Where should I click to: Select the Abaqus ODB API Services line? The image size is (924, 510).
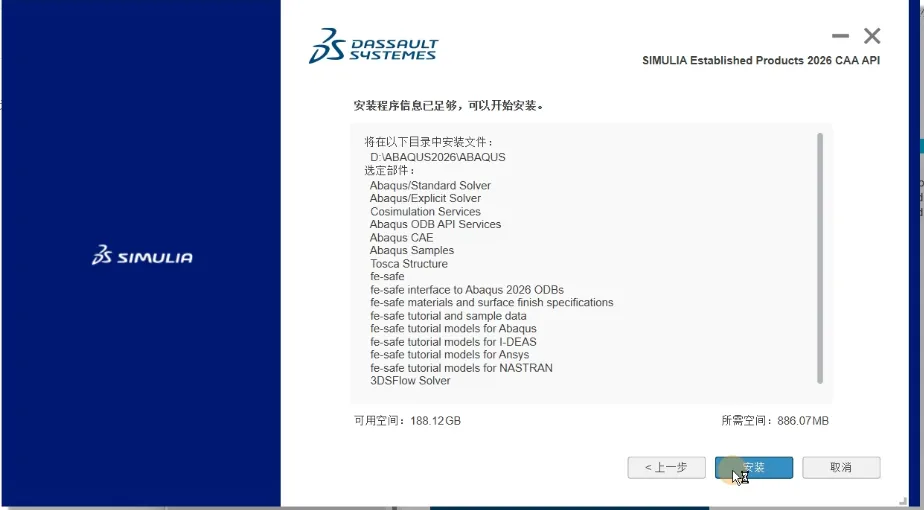435,224
